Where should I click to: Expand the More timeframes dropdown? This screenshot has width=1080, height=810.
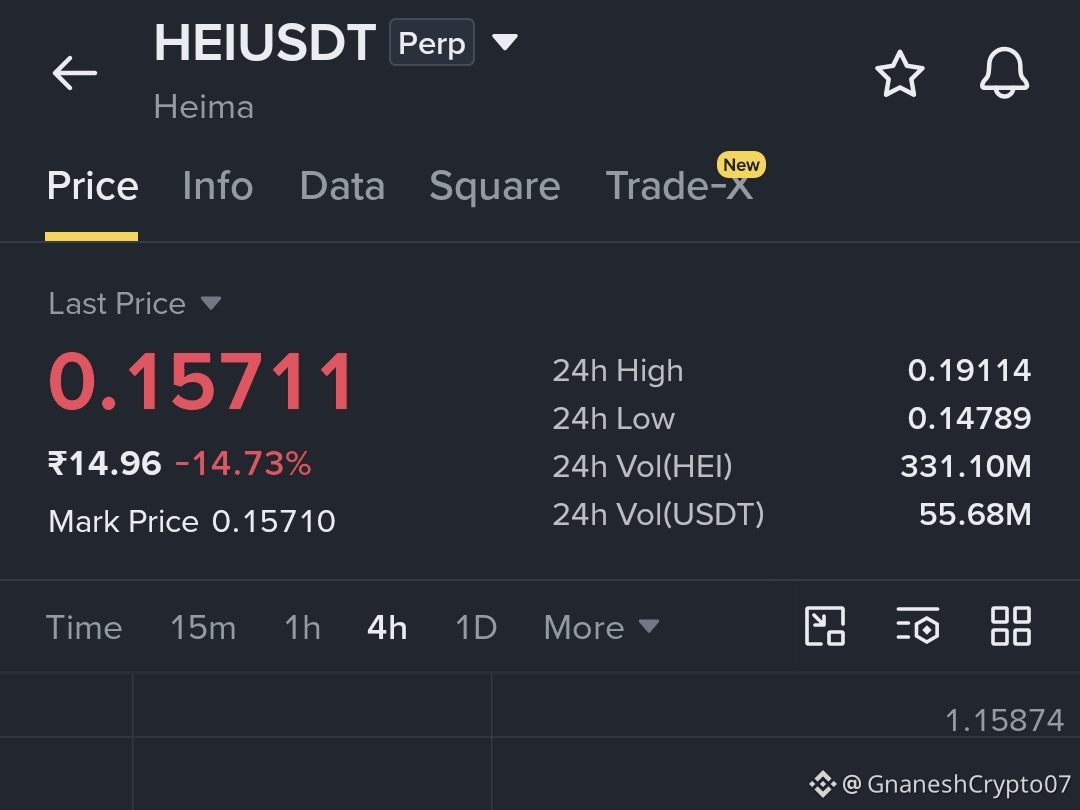[x=601, y=627]
